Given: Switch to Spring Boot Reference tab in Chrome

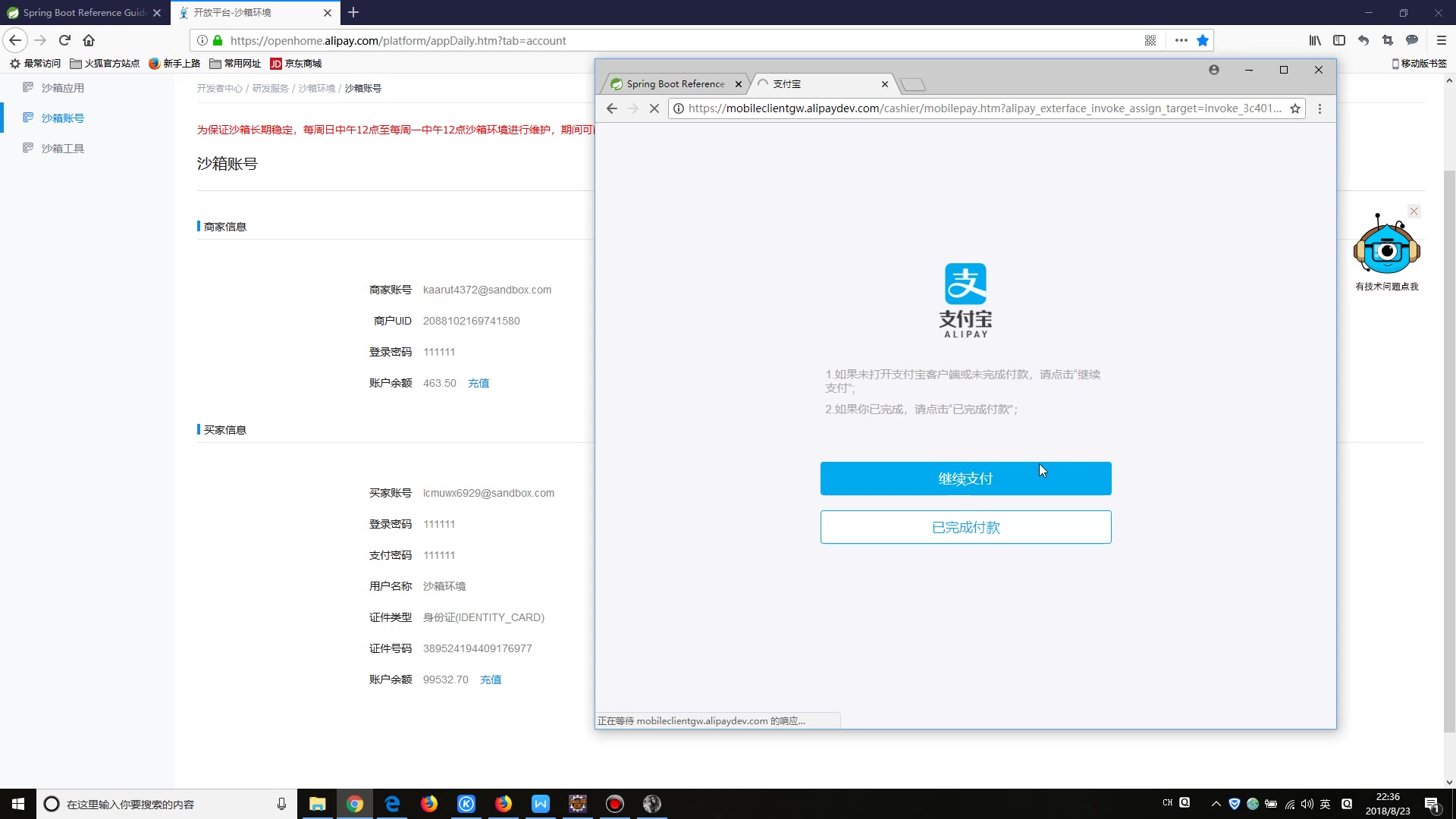Looking at the screenshot, I should (675, 84).
